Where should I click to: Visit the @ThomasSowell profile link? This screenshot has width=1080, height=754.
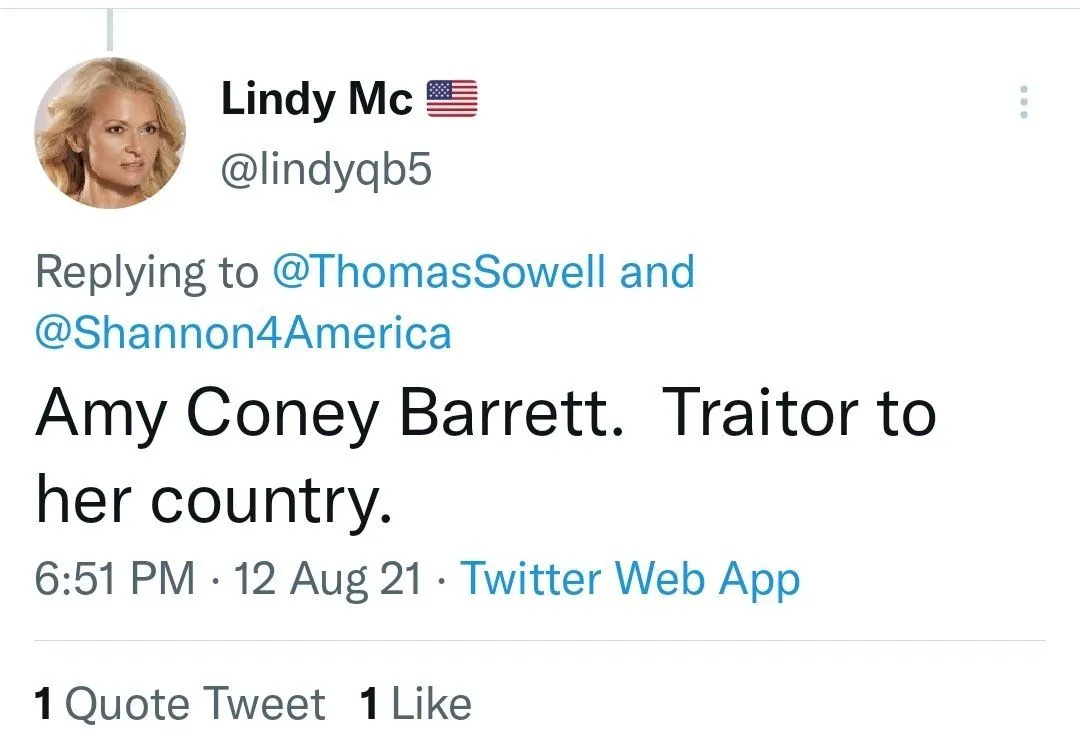(439, 273)
